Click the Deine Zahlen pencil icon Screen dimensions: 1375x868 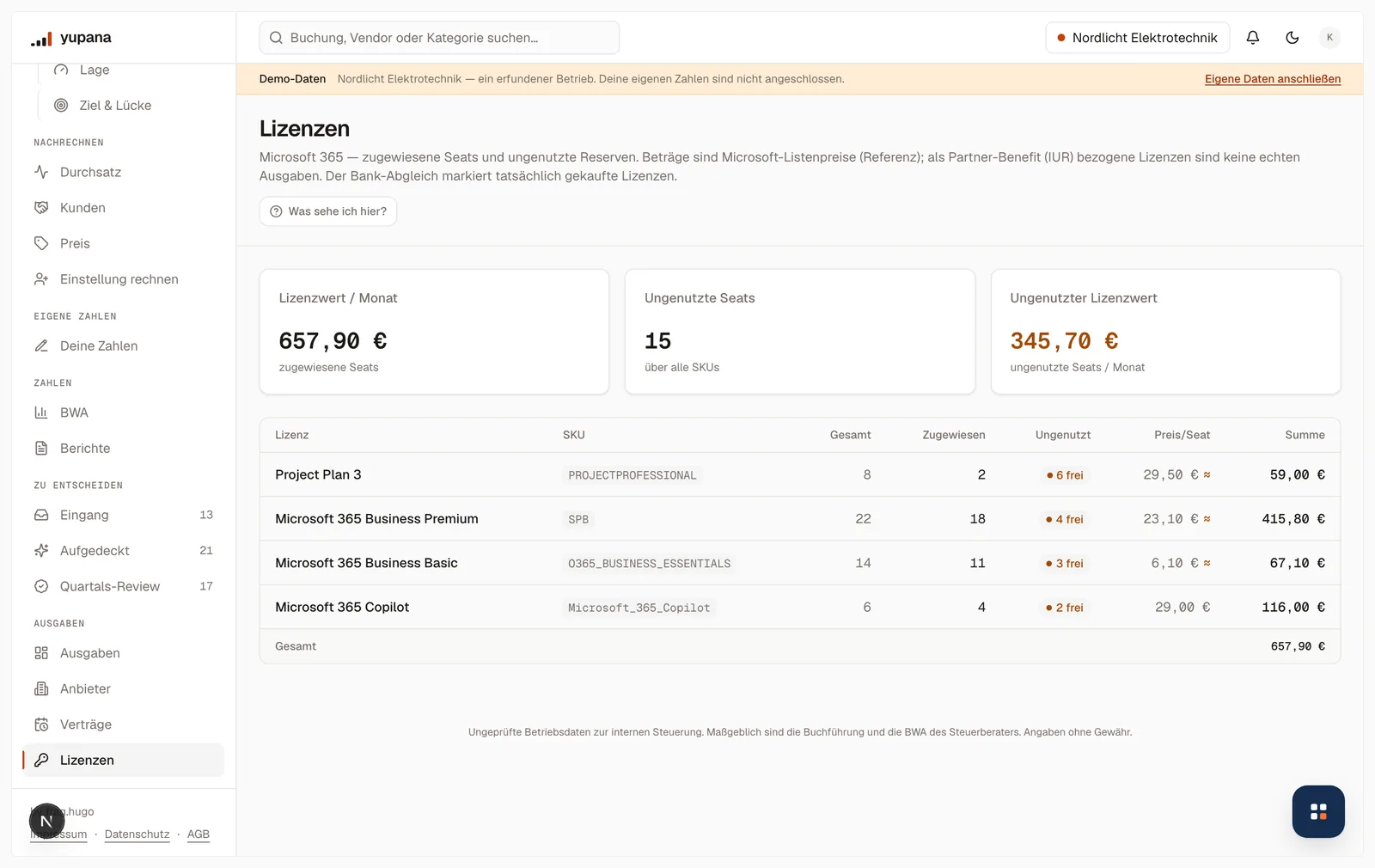(41, 345)
